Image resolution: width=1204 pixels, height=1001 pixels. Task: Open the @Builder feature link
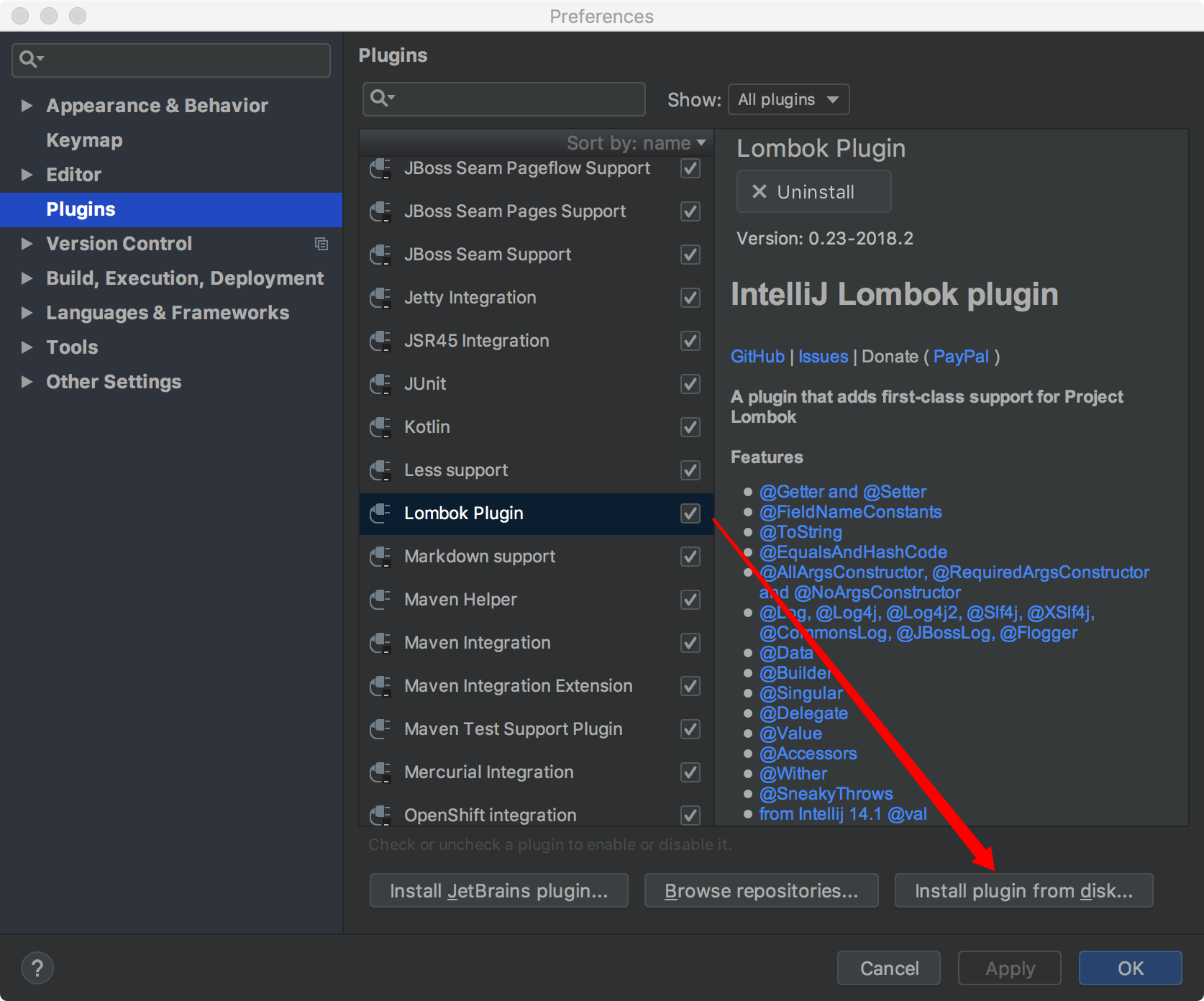tap(795, 673)
